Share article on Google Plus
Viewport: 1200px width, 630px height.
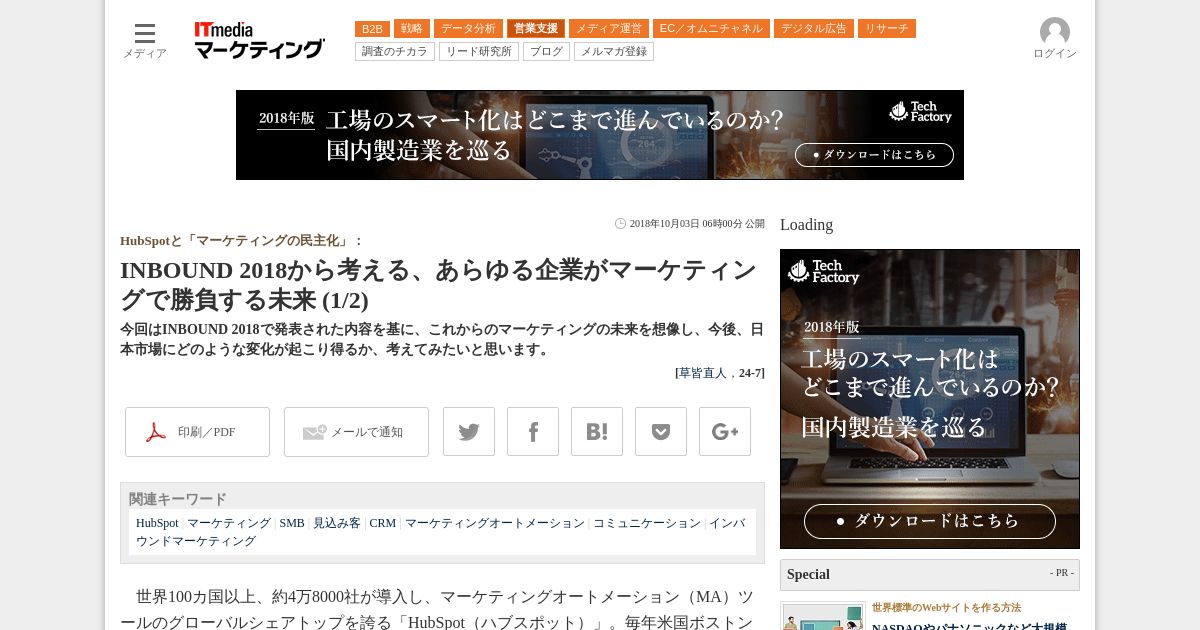point(725,432)
